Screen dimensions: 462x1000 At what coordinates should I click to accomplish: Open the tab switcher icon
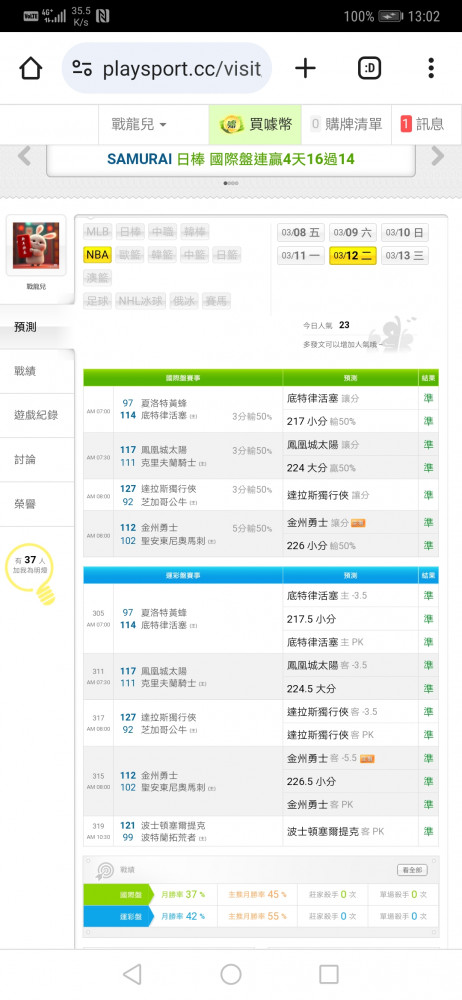coord(369,68)
